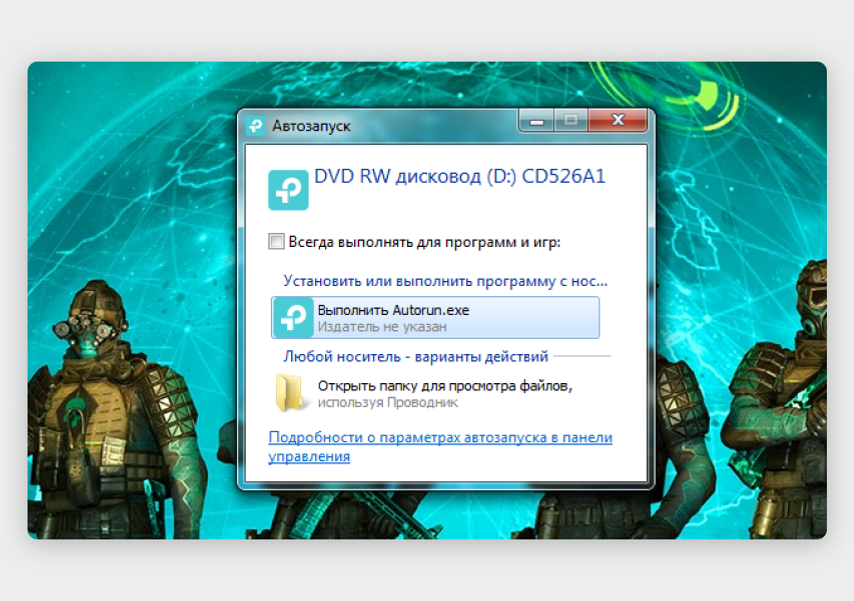Click the disabled maximize button
The height and width of the screenshot is (601, 854).
(x=571, y=120)
